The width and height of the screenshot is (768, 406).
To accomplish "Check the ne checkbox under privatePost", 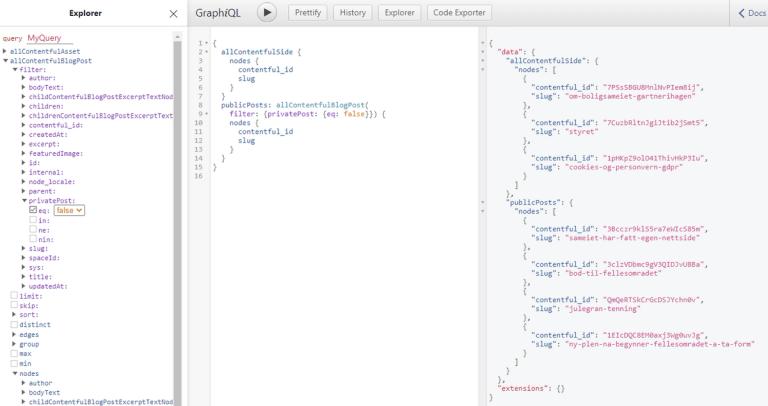I will pos(33,229).
